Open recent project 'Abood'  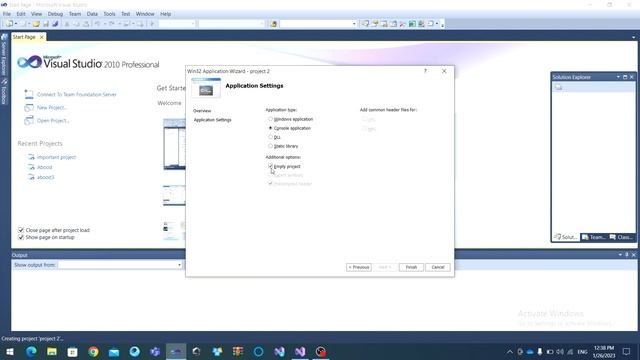point(44,167)
